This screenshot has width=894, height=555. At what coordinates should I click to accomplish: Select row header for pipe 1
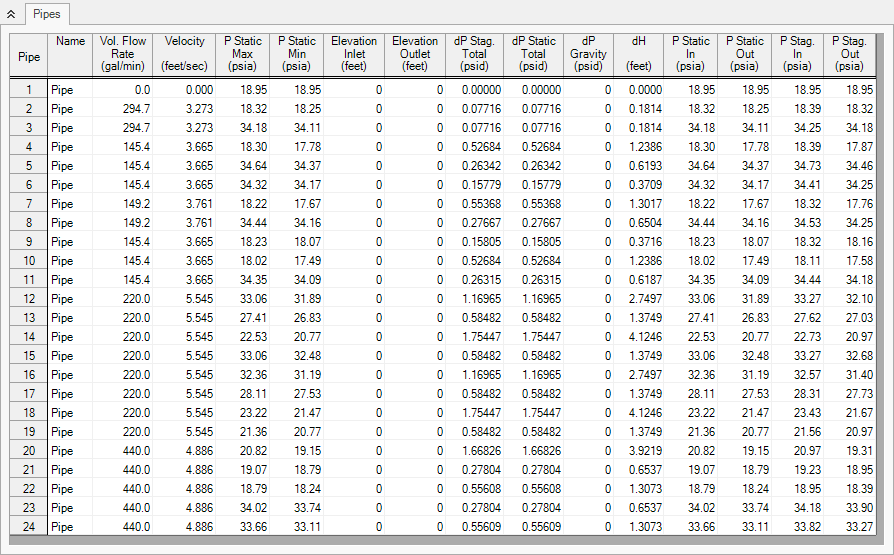29,90
